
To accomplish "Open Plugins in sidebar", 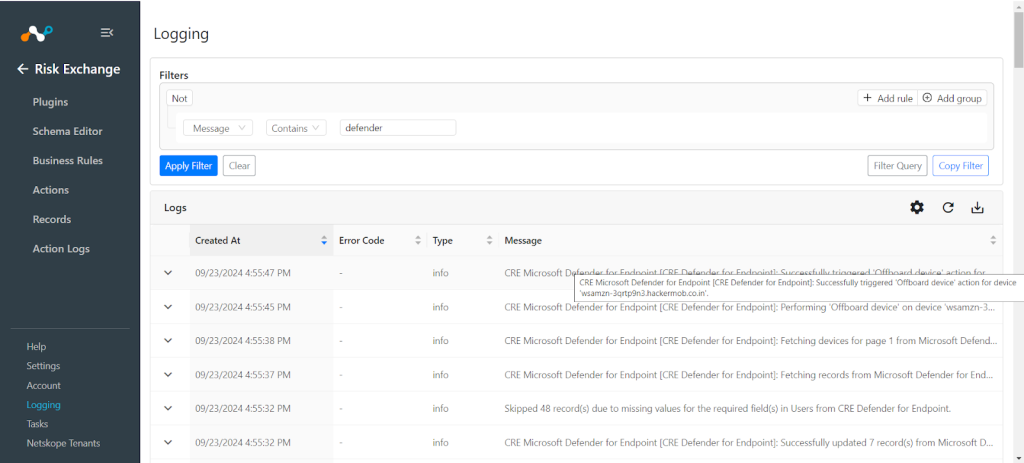I will tap(50, 102).
